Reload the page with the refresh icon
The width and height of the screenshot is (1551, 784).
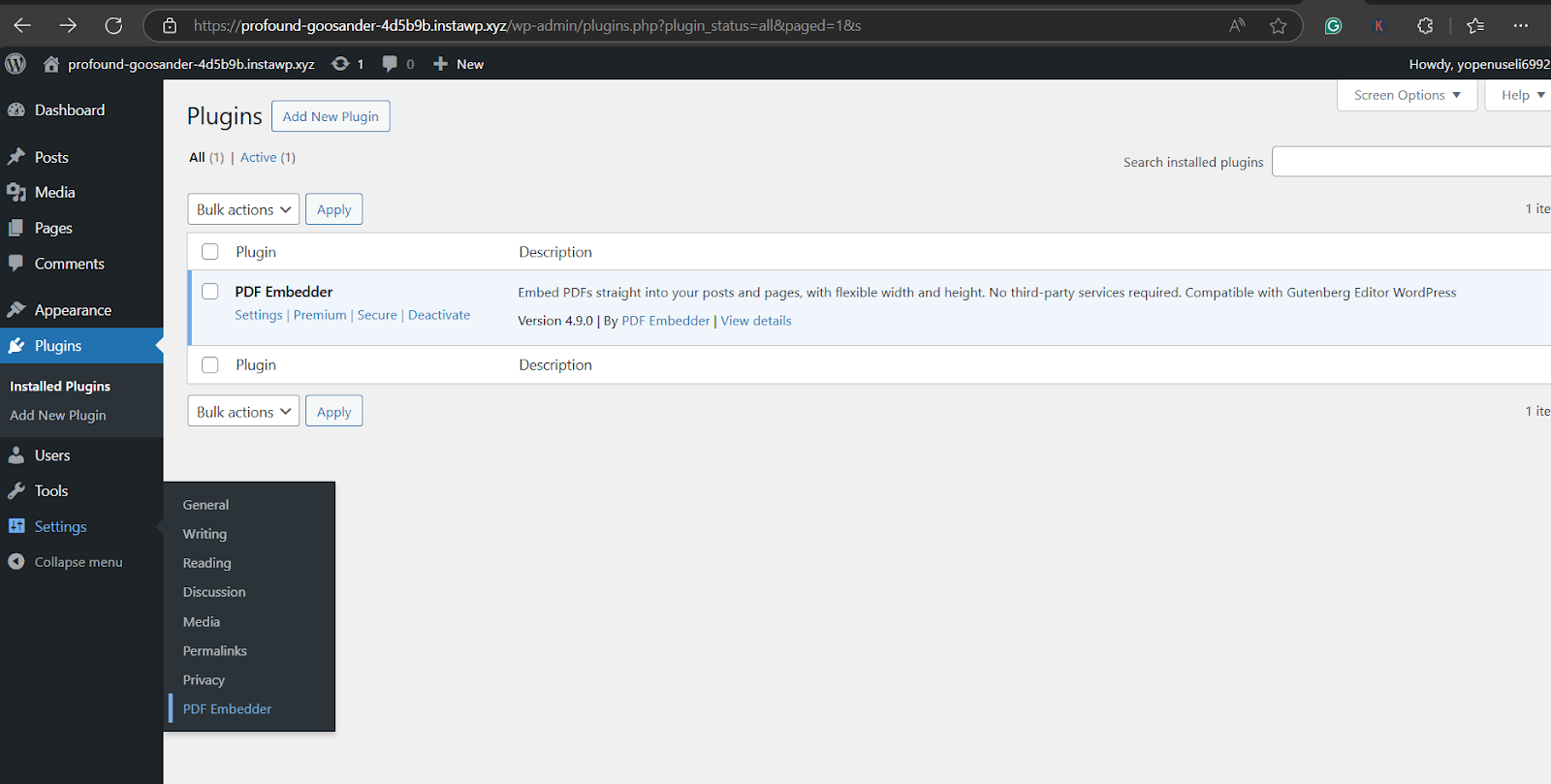[x=113, y=25]
